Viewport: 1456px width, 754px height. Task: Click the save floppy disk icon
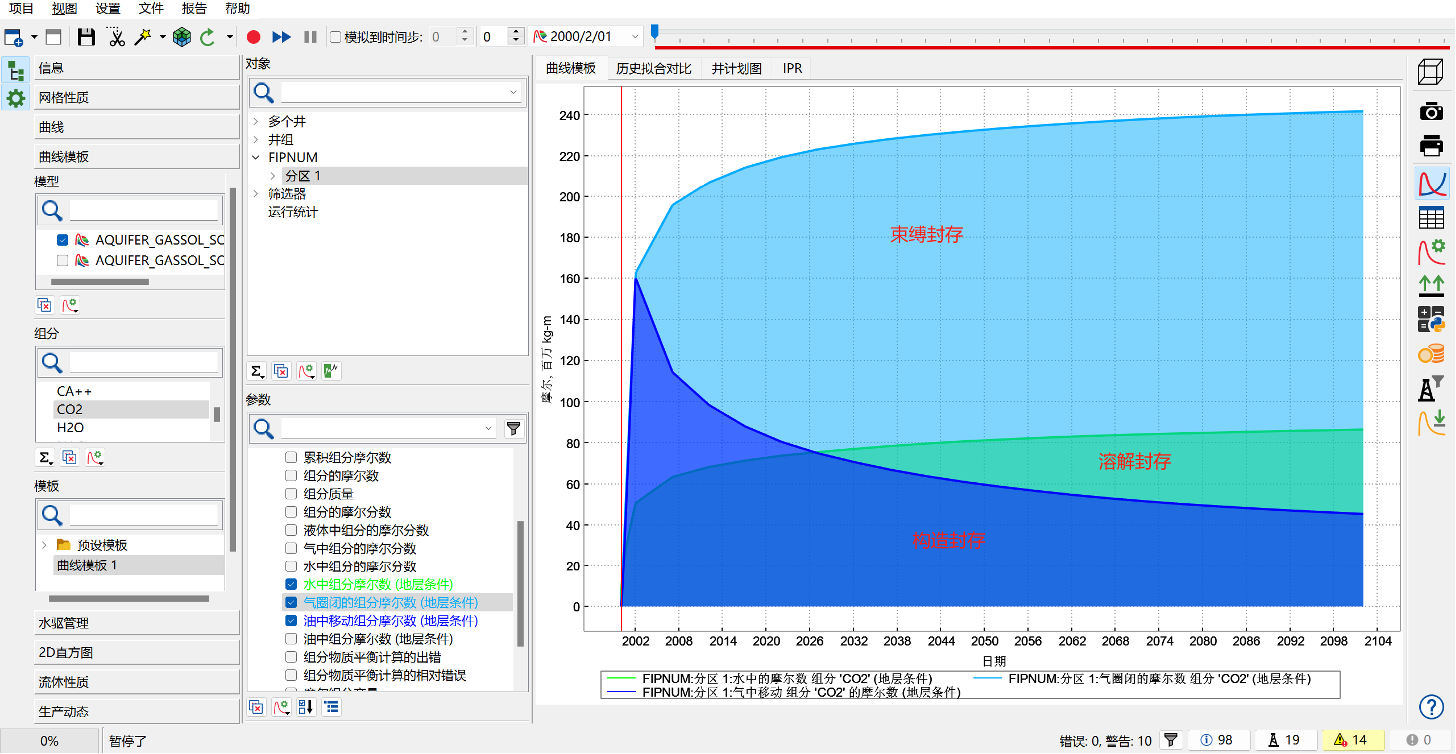point(87,37)
